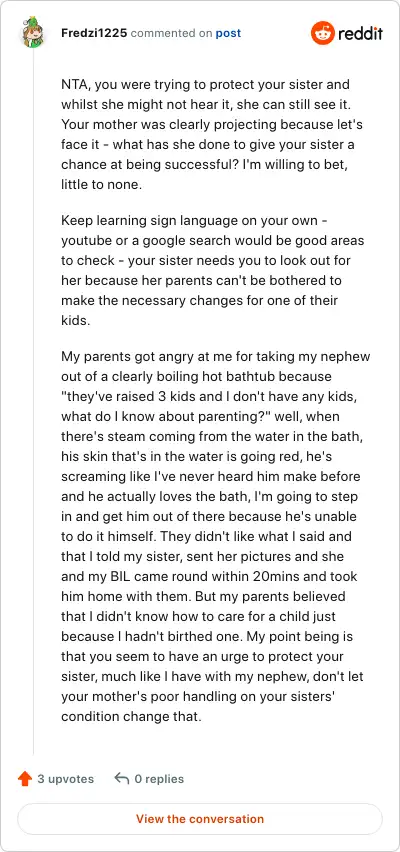Click the text "little to none."
The image size is (400, 852).
pos(101,185)
